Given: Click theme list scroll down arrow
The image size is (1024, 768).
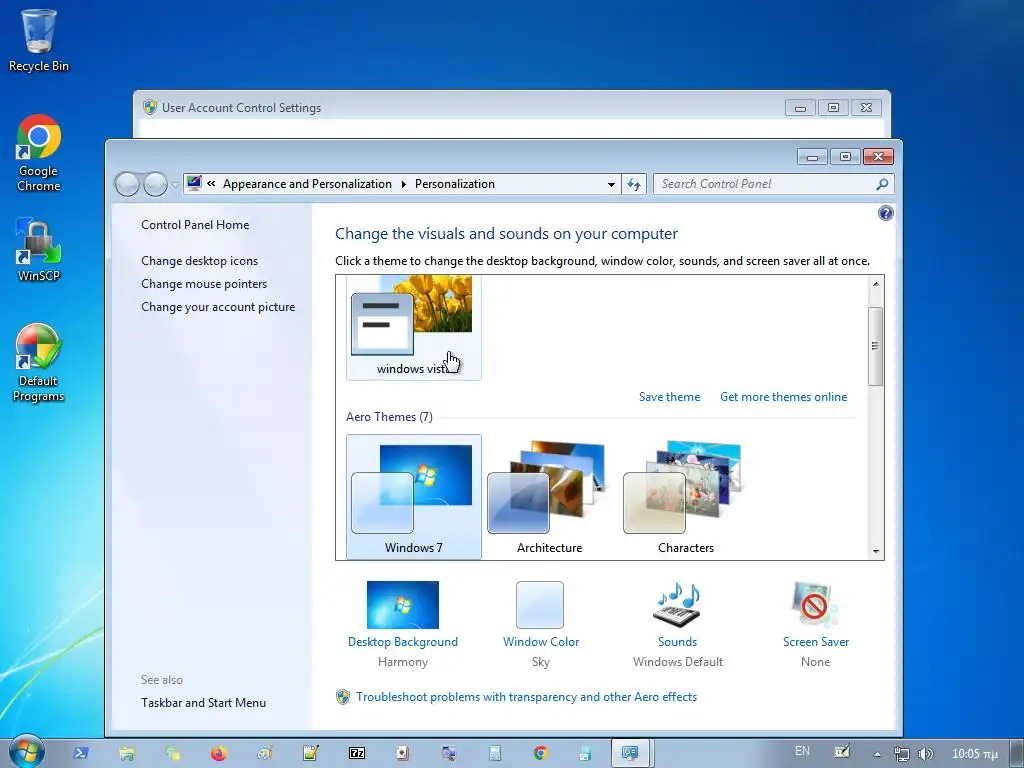Looking at the screenshot, I should [876, 552].
